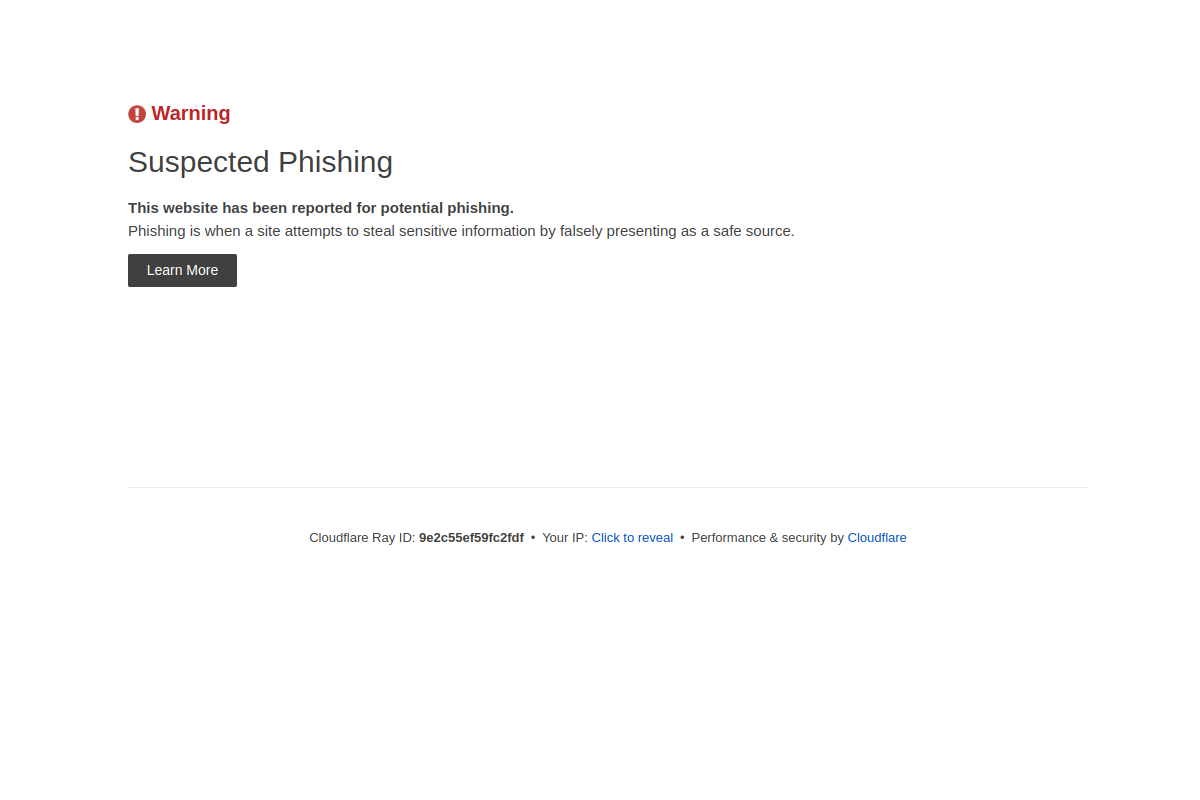This screenshot has height=800, width=1200.
Task: Click the blue Cloudflare hyperlink text
Action: (877, 537)
